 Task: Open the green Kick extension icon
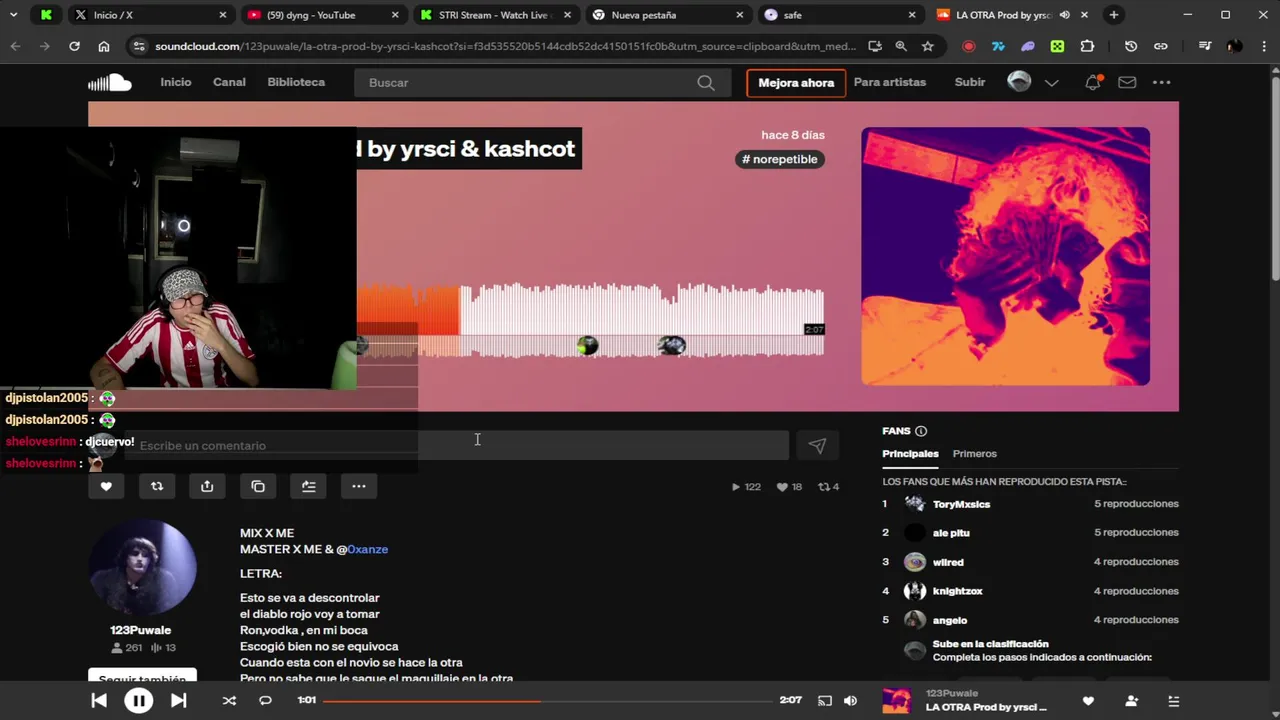1057,46
